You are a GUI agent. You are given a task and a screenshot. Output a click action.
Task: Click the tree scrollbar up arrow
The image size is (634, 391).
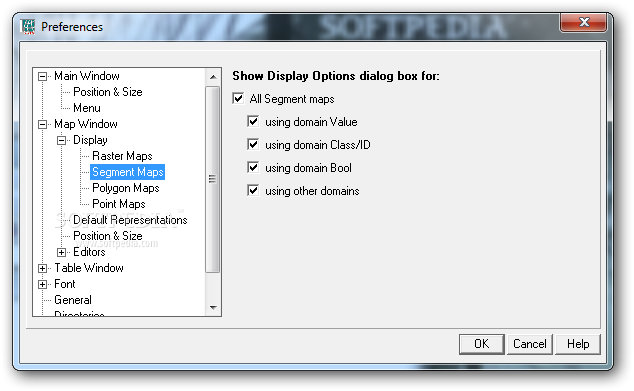[x=213, y=76]
